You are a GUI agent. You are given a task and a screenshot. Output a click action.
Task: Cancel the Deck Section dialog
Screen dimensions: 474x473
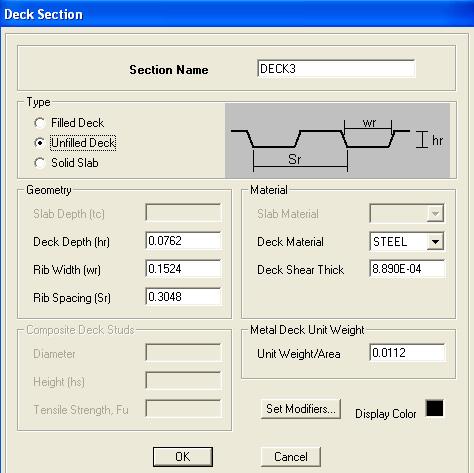(291, 457)
